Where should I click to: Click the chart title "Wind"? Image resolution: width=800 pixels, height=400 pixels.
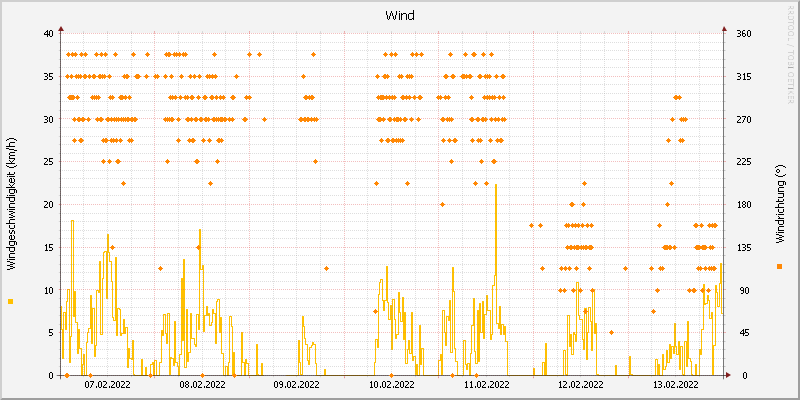399,16
